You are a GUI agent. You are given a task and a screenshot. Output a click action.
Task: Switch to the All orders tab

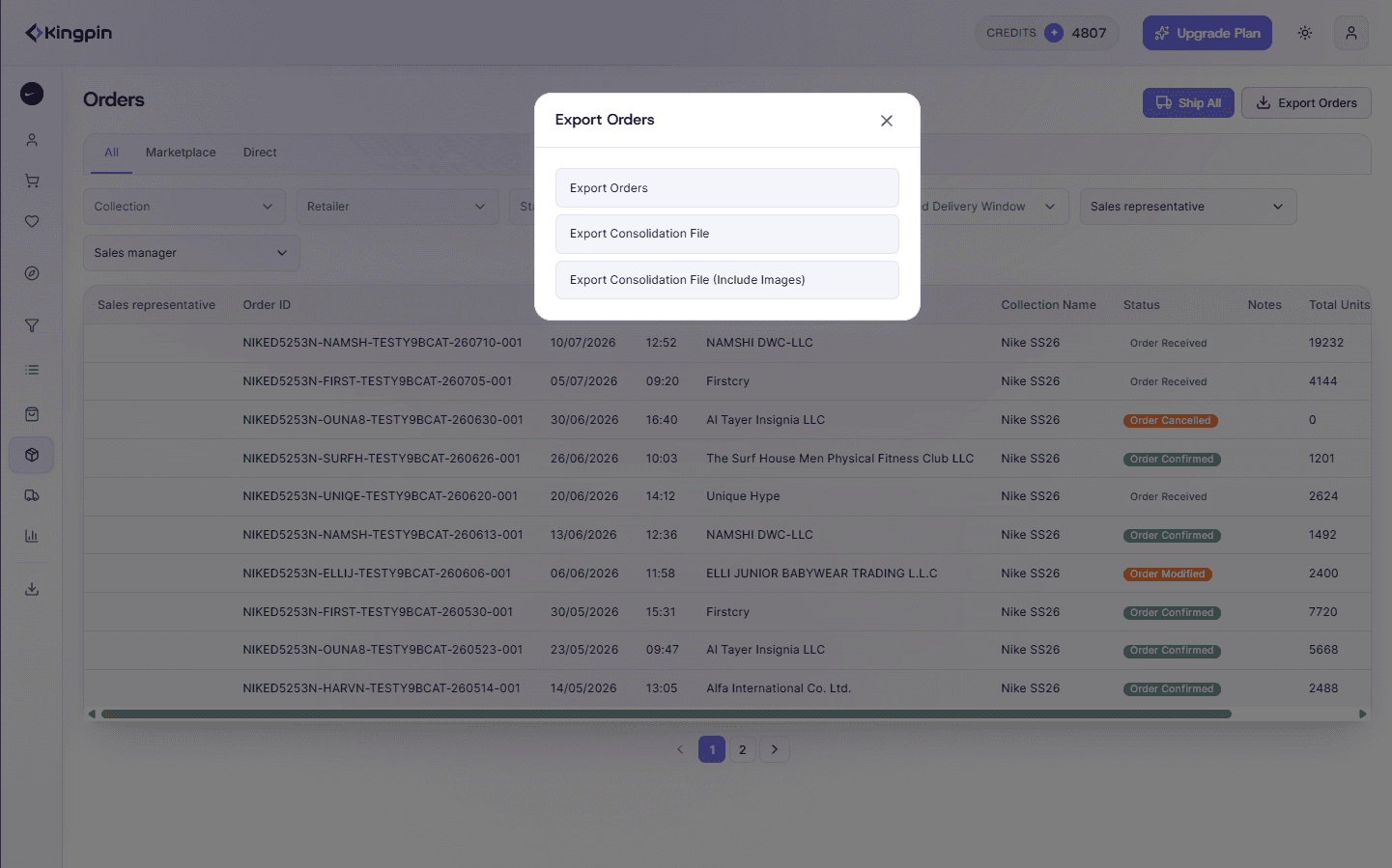pyautogui.click(x=112, y=153)
